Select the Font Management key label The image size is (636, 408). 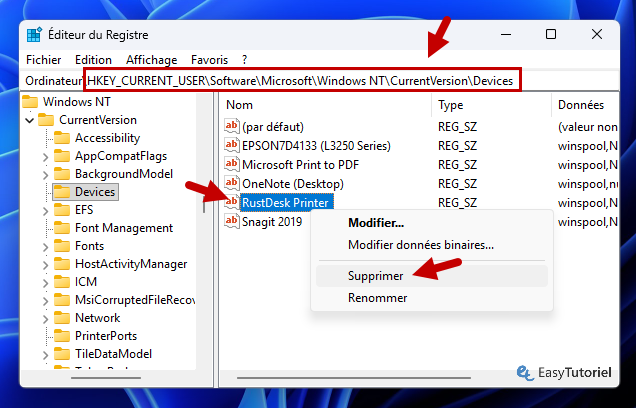pos(124,228)
